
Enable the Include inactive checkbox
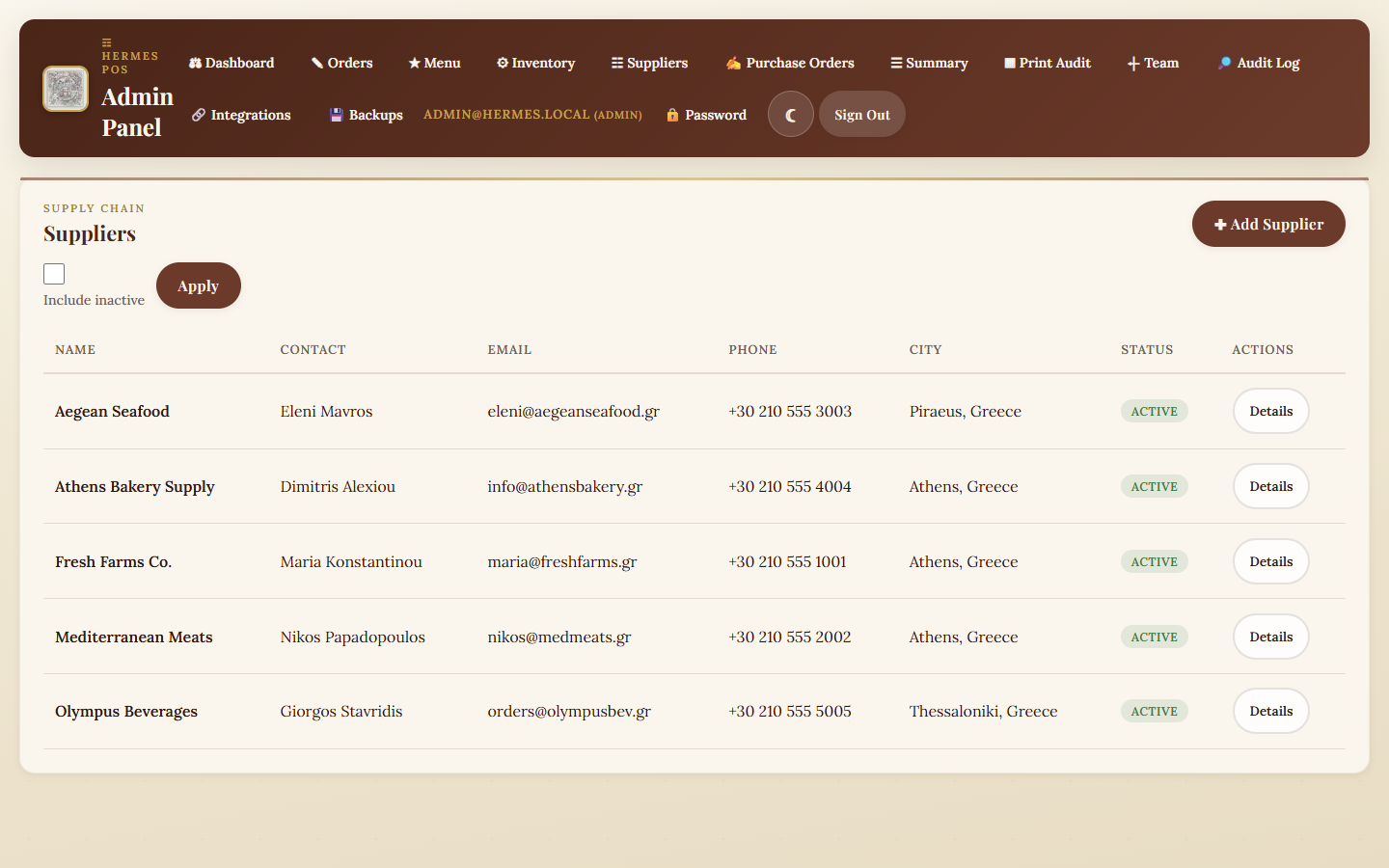(54, 274)
